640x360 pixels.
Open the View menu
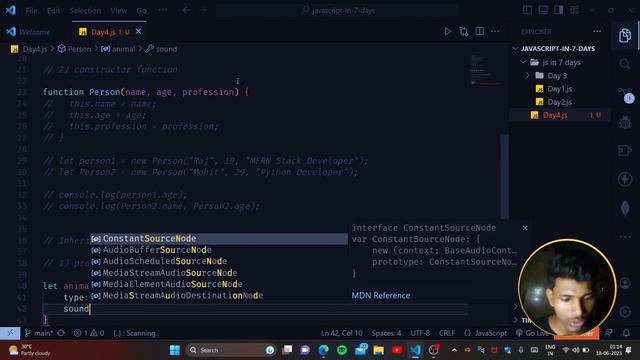point(119,11)
